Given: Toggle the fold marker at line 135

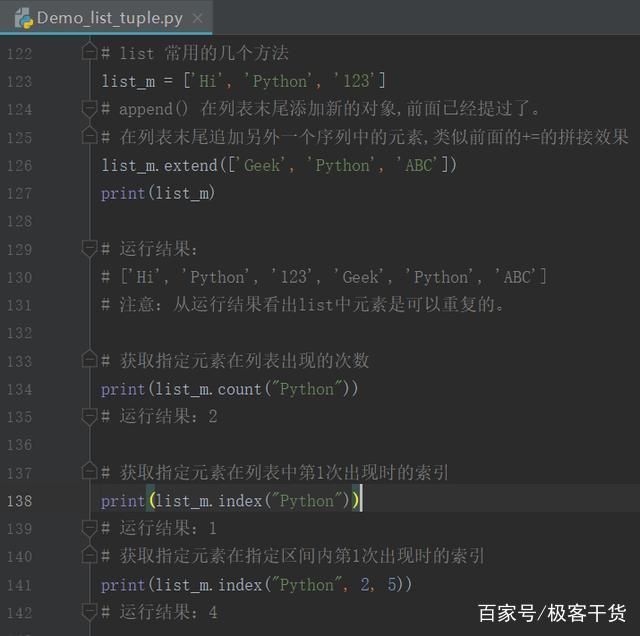Looking at the screenshot, I should pos(89,418).
